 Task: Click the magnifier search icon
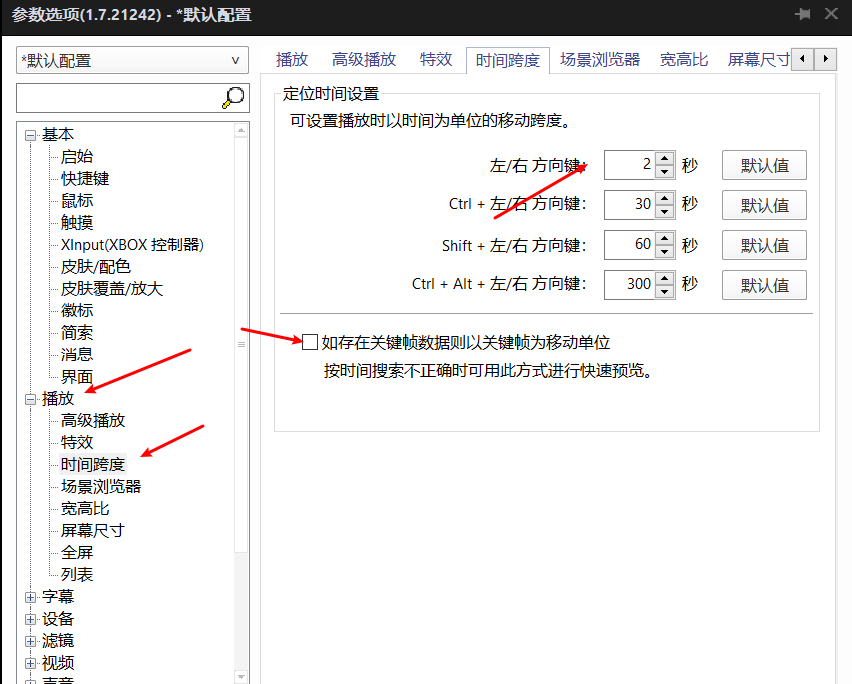click(233, 98)
